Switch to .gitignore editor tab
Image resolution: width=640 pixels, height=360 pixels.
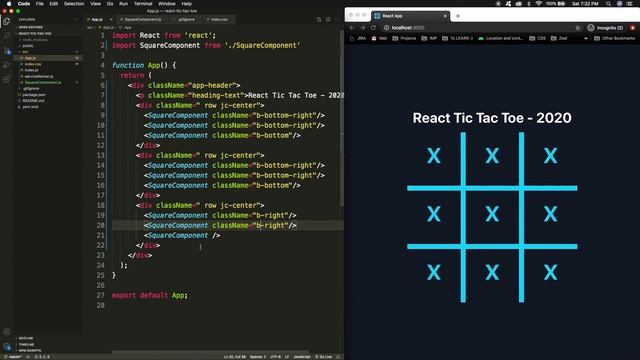point(186,19)
